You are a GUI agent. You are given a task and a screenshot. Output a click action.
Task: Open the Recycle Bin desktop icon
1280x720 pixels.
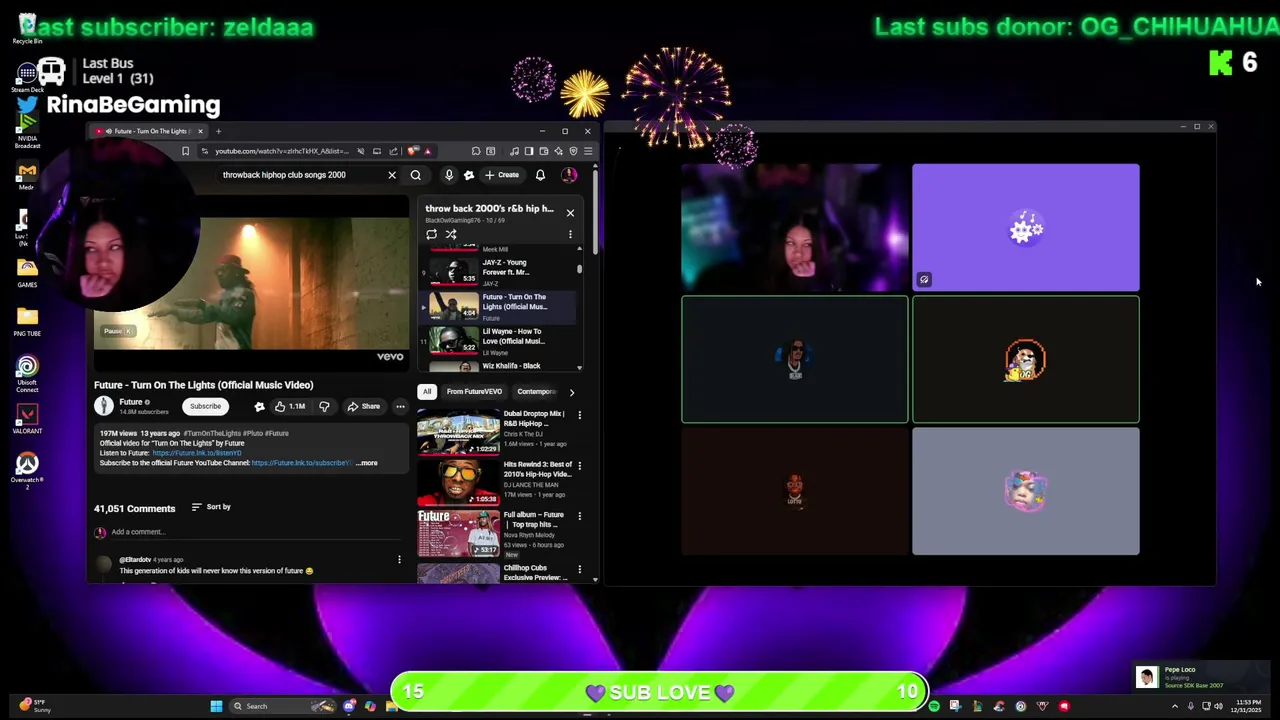pos(27,28)
